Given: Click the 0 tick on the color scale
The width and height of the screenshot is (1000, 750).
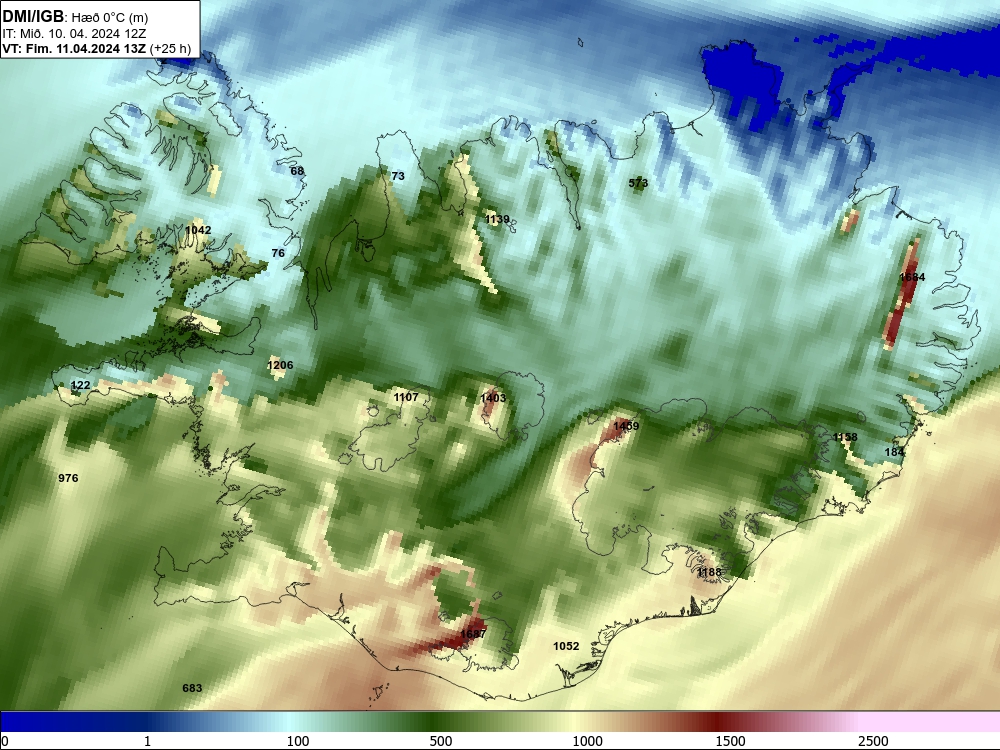Looking at the screenshot, I should click(x=6, y=741).
